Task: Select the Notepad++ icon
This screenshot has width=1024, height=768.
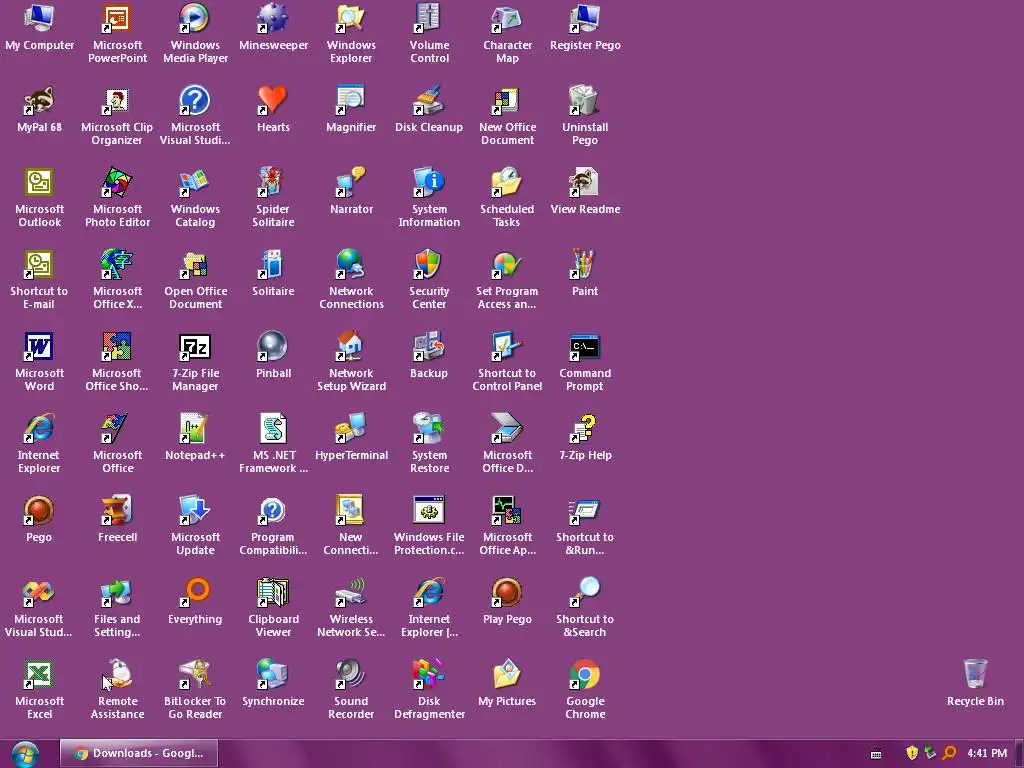Action: click(195, 429)
